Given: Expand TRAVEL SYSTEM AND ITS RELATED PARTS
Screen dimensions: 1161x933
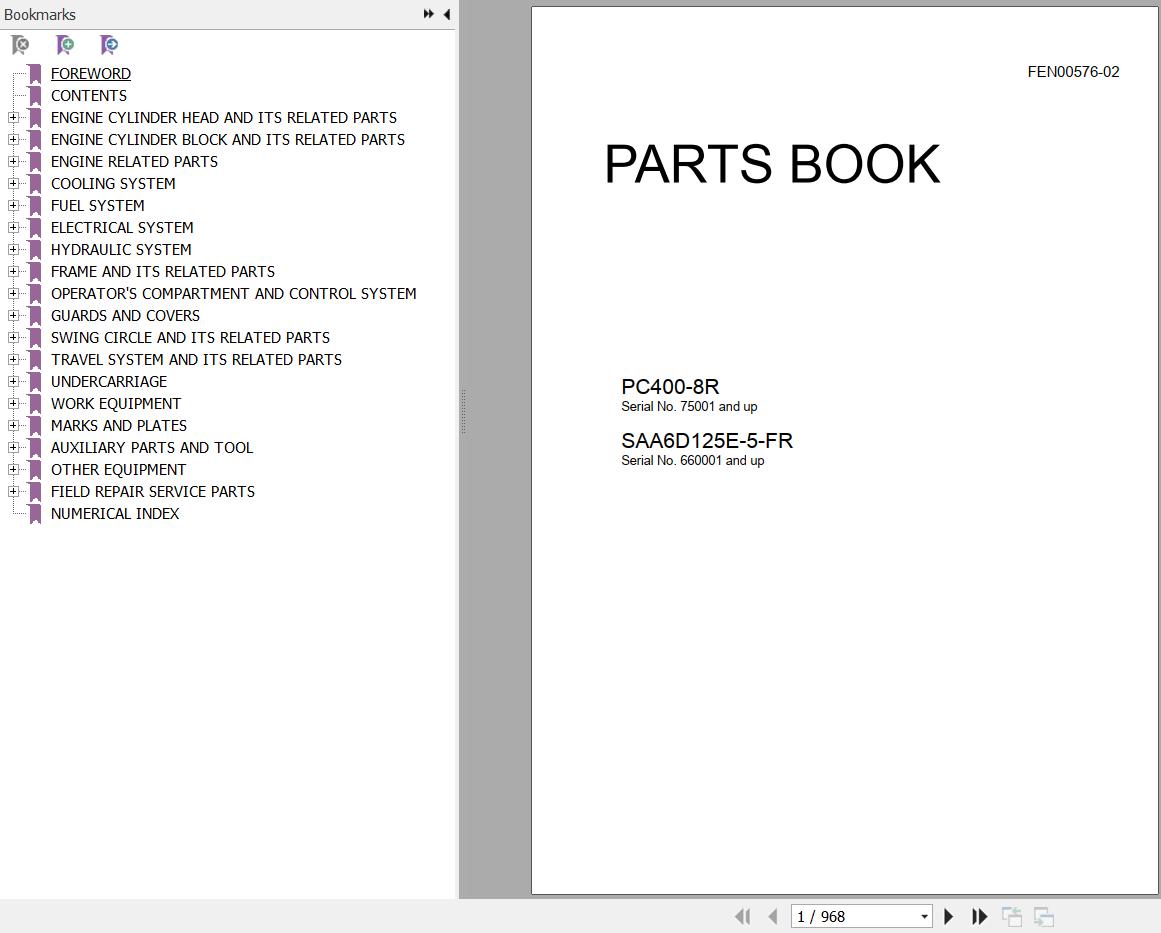Looking at the screenshot, I should coord(13,360).
